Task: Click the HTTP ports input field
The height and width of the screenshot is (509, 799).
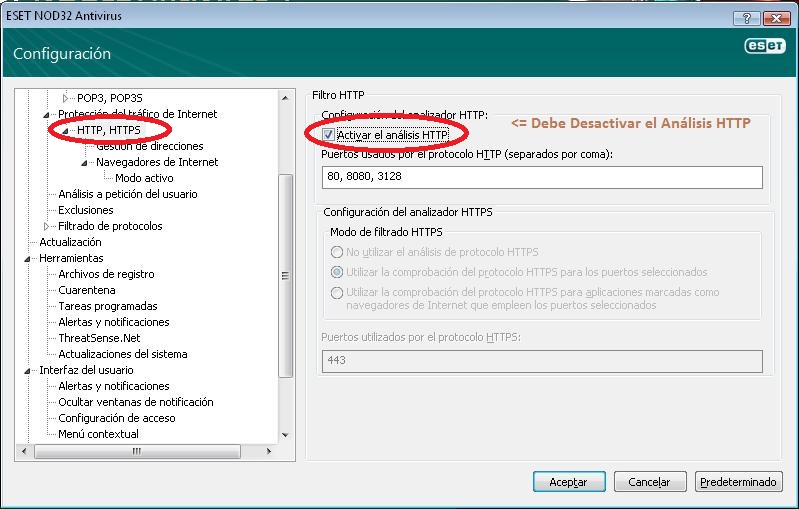Action: pyautogui.click(x=541, y=178)
